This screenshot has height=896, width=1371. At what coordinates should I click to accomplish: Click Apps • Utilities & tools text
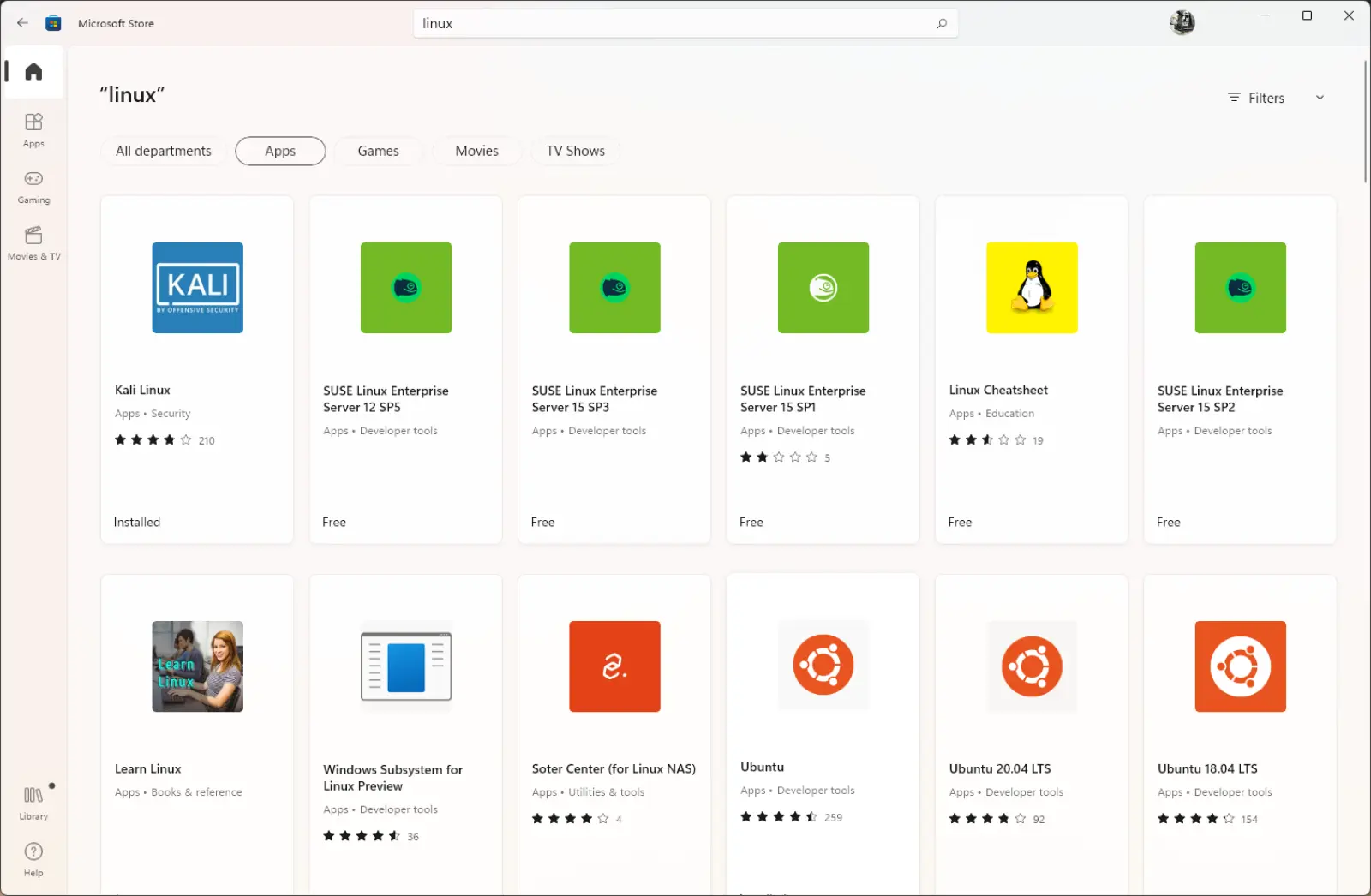588,792
